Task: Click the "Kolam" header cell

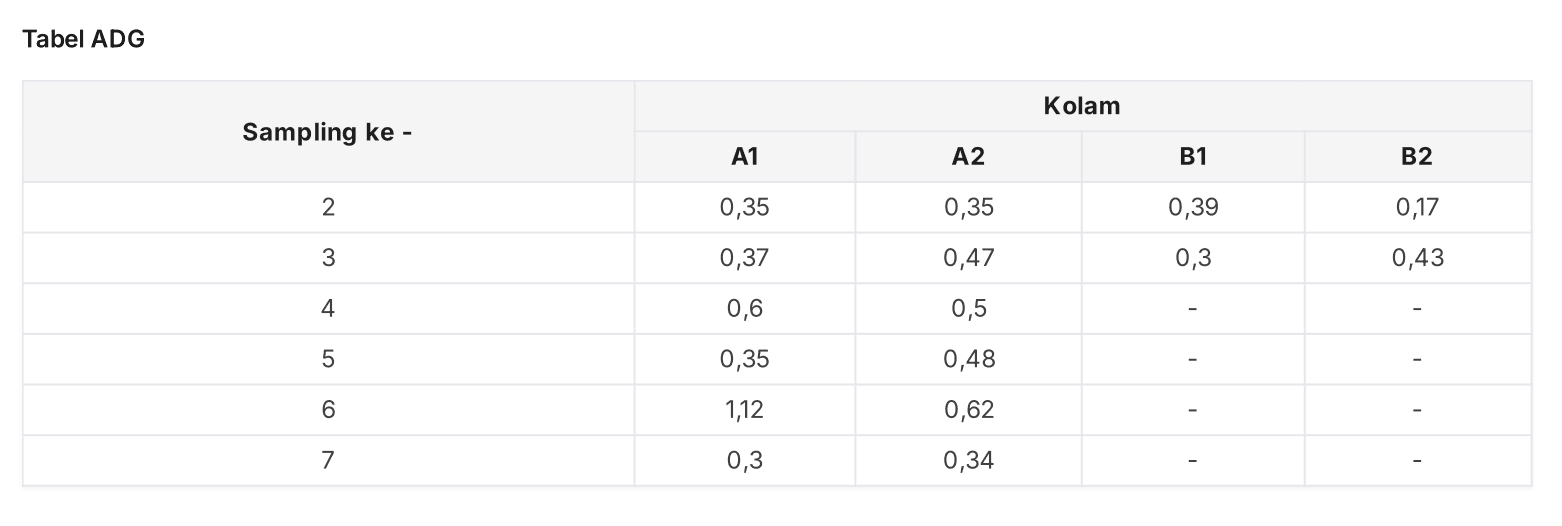Action: click(1082, 106)
